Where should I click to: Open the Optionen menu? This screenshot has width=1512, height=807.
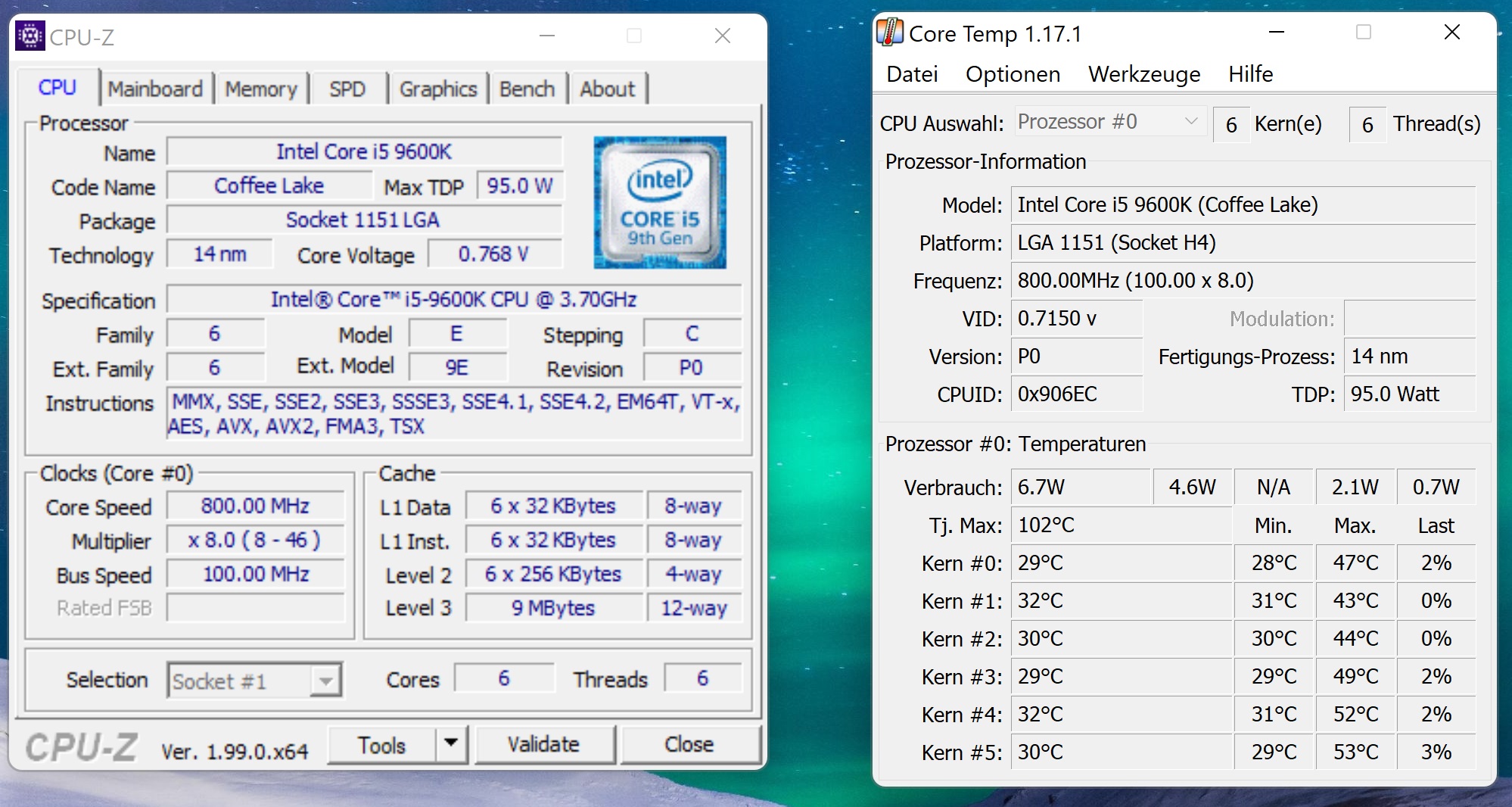tap(1013, 74)
